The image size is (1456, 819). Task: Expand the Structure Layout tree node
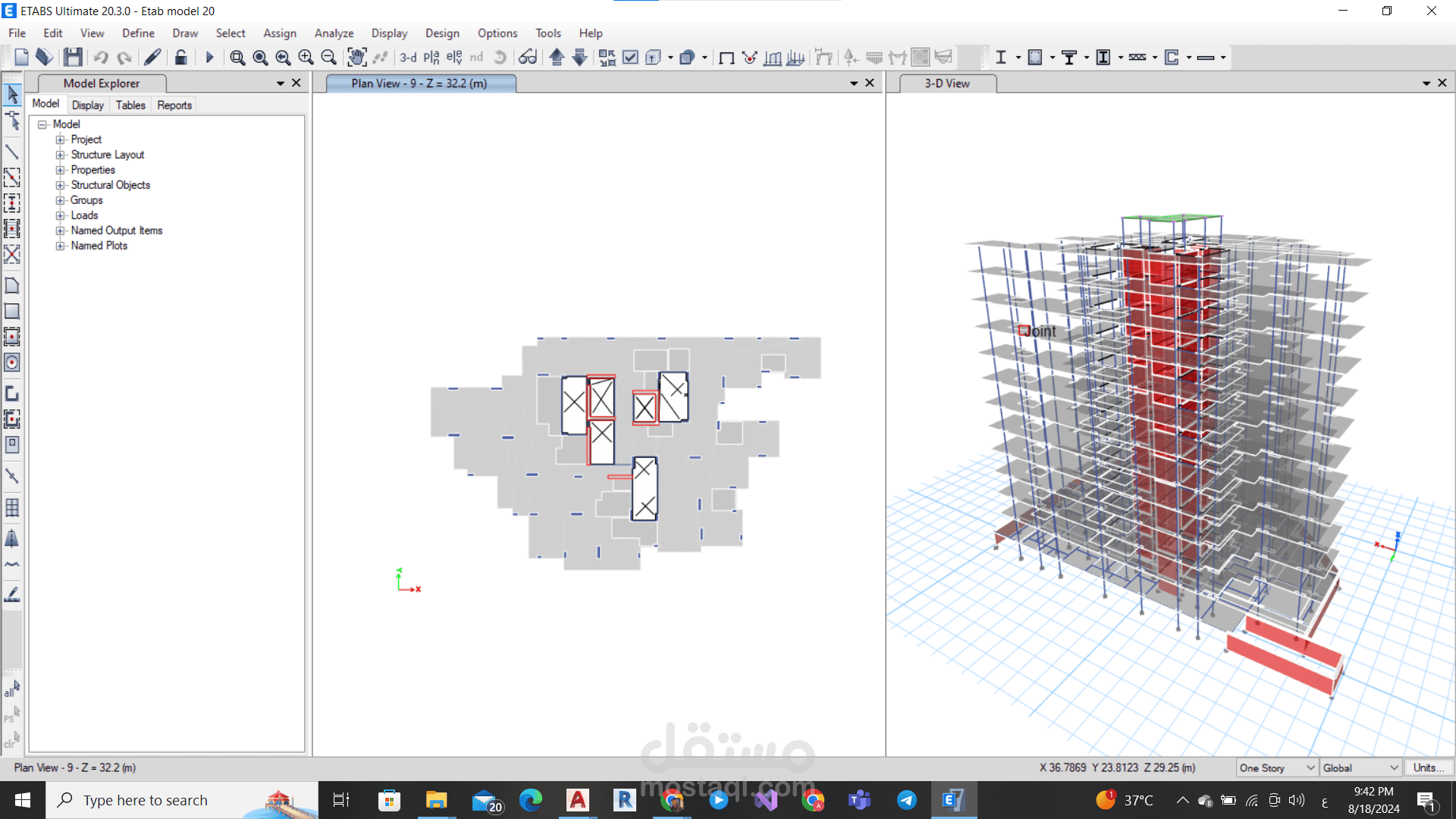coord(61,155)
